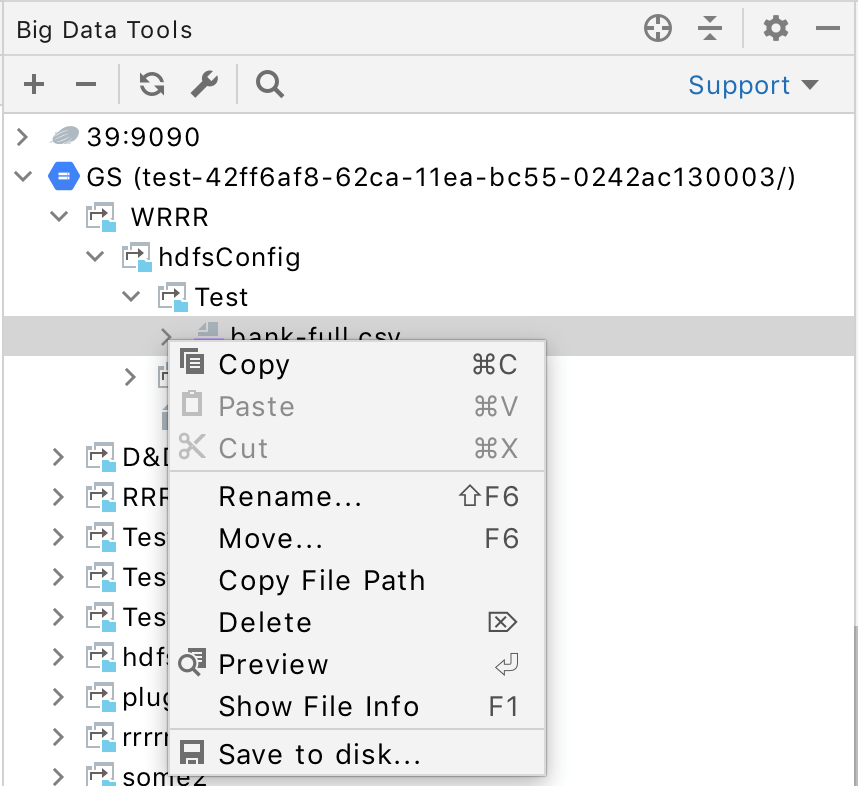Image resolution: width=858 pixels, height=786 pixels.
Task: Open the gear options in panel header
Action: [776, 29]
